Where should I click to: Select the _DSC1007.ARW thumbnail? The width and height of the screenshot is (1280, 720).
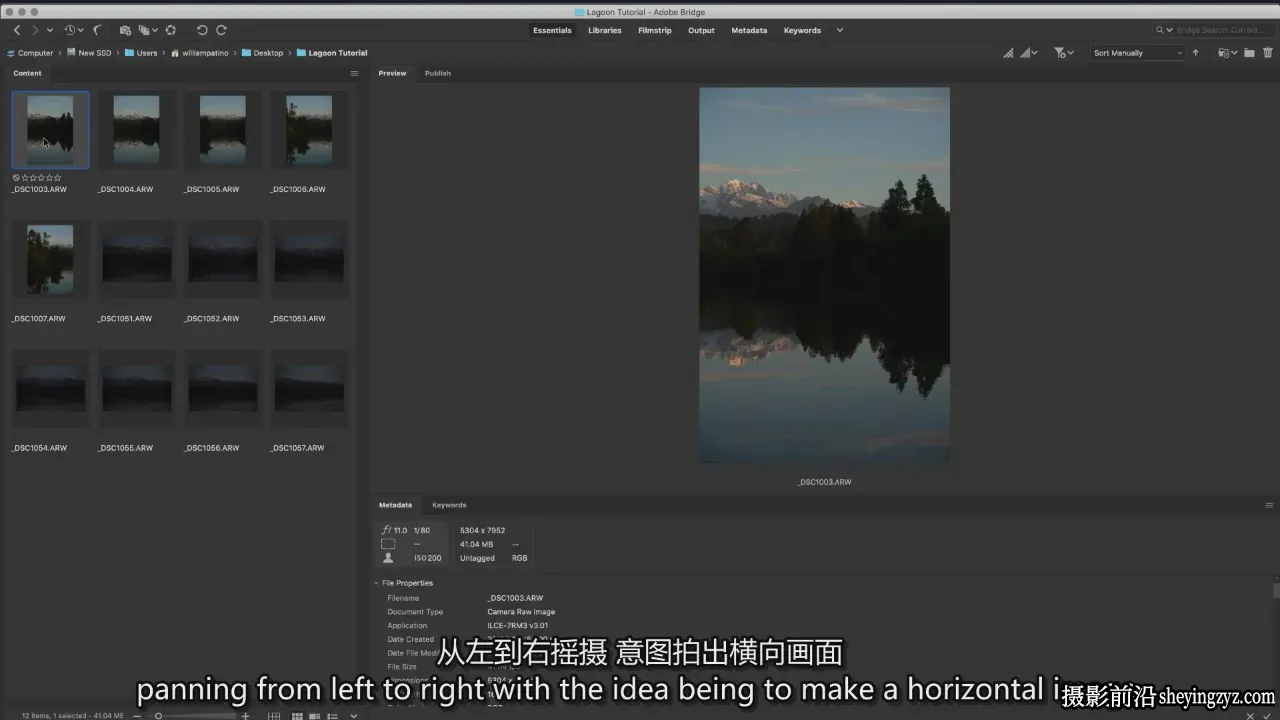click(x=50, y=259)
